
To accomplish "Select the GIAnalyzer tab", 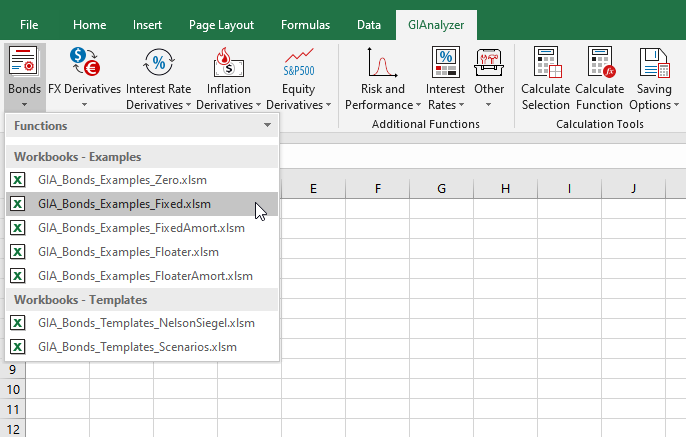I will click(436, 25).
